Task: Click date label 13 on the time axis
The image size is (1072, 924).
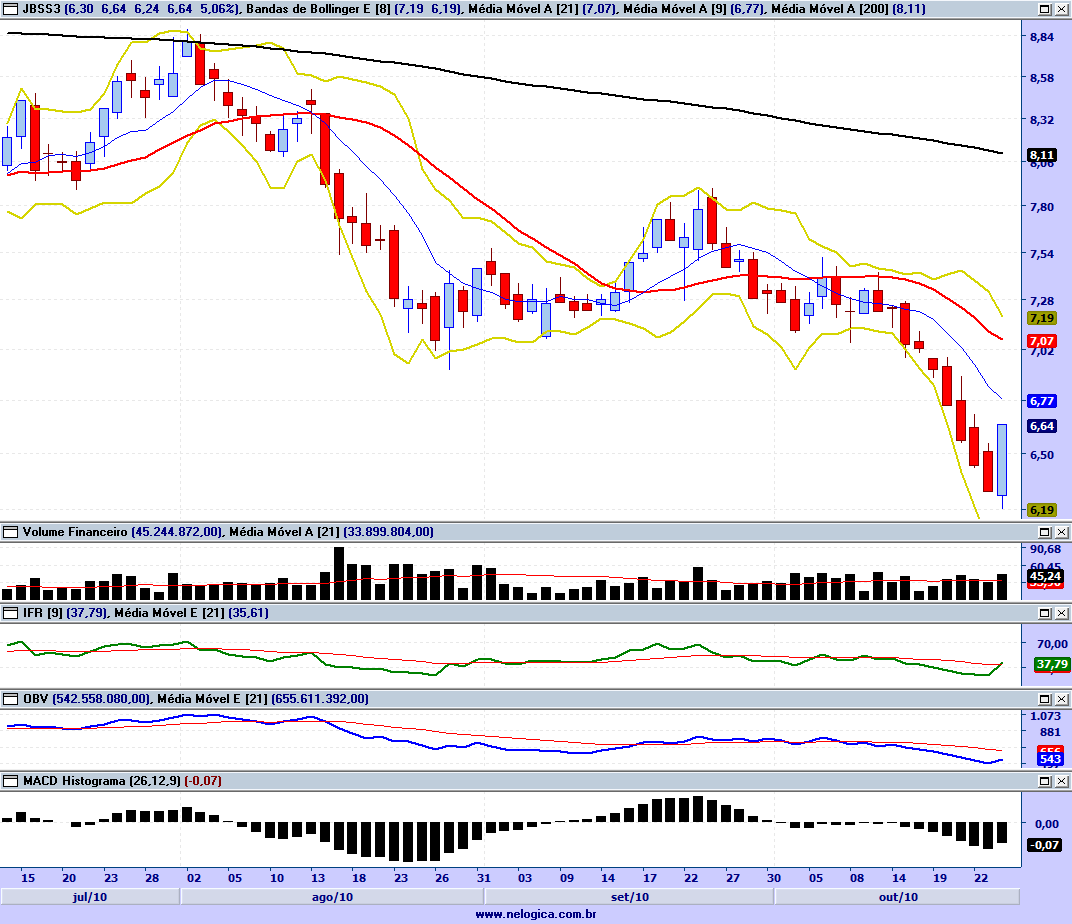Action: (318, 878)
